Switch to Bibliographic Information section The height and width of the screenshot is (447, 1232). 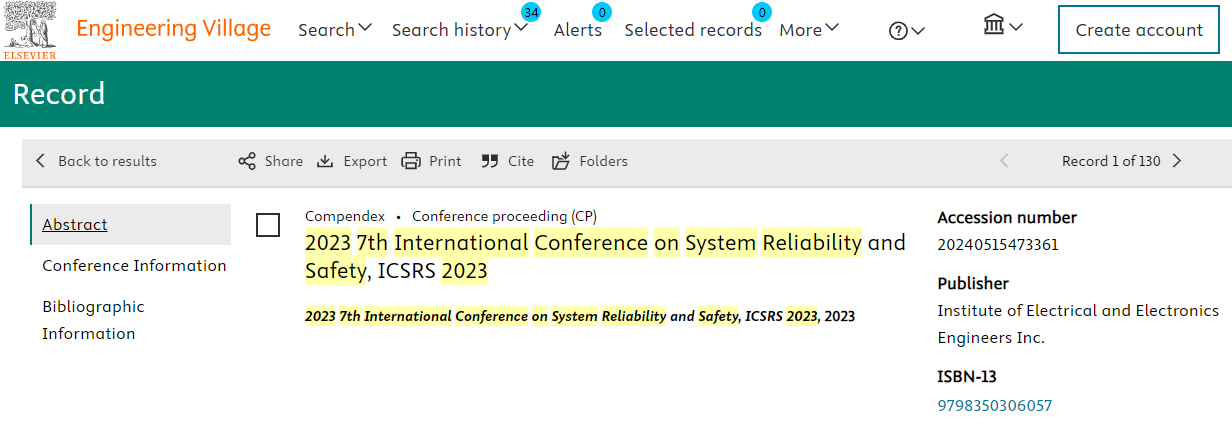[93, 320]
